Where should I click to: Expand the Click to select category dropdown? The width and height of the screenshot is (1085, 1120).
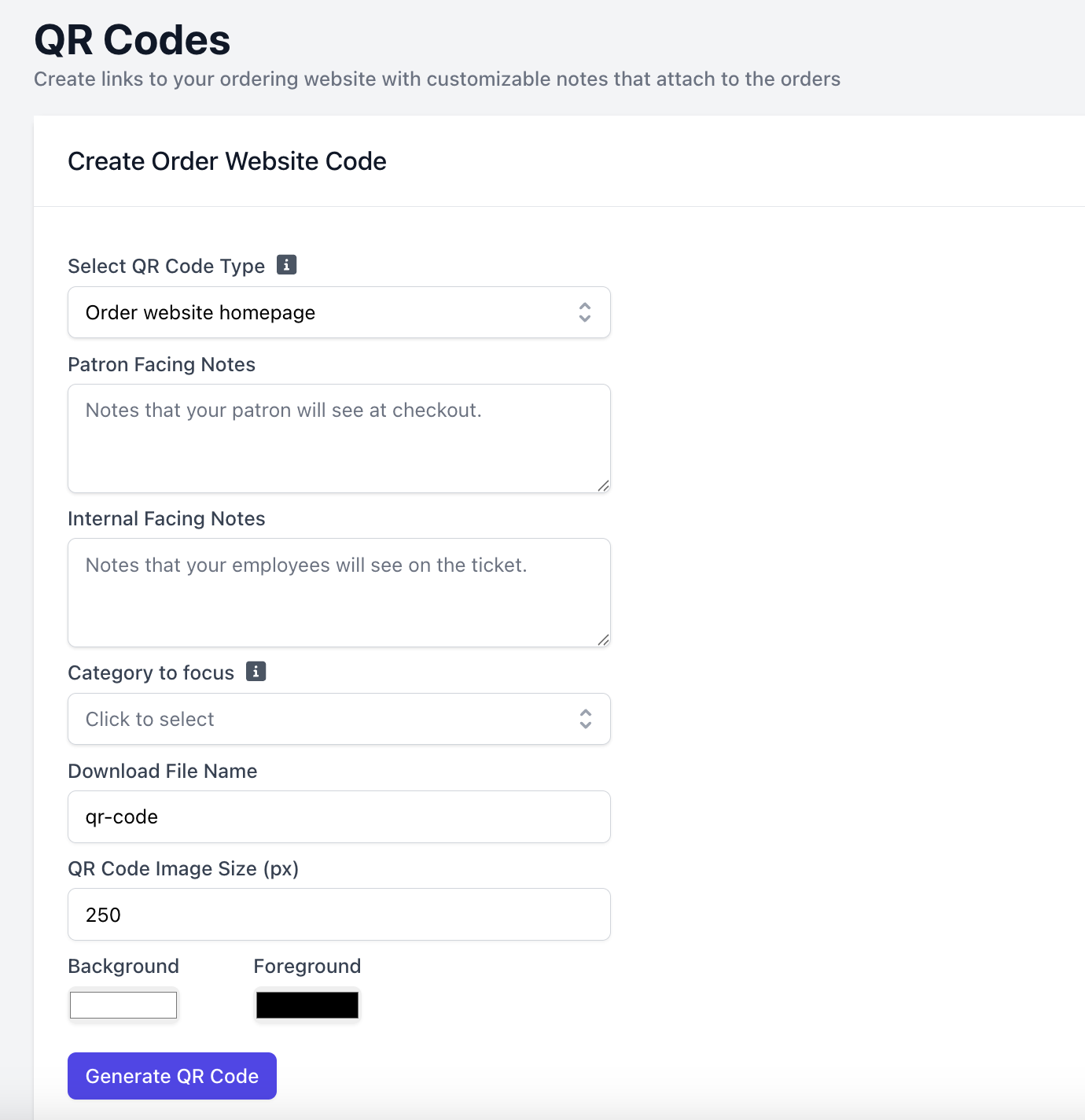click(339, 719)
